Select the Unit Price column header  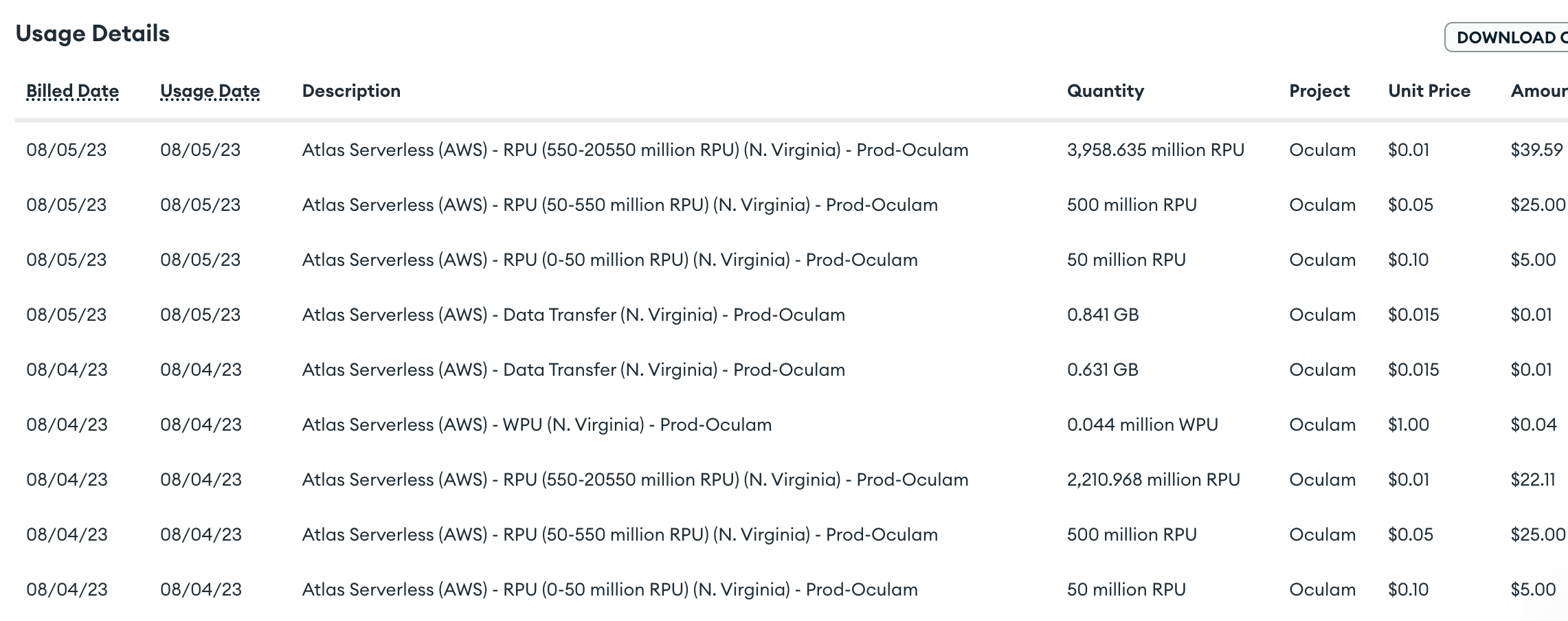[x=1429, y=91]
